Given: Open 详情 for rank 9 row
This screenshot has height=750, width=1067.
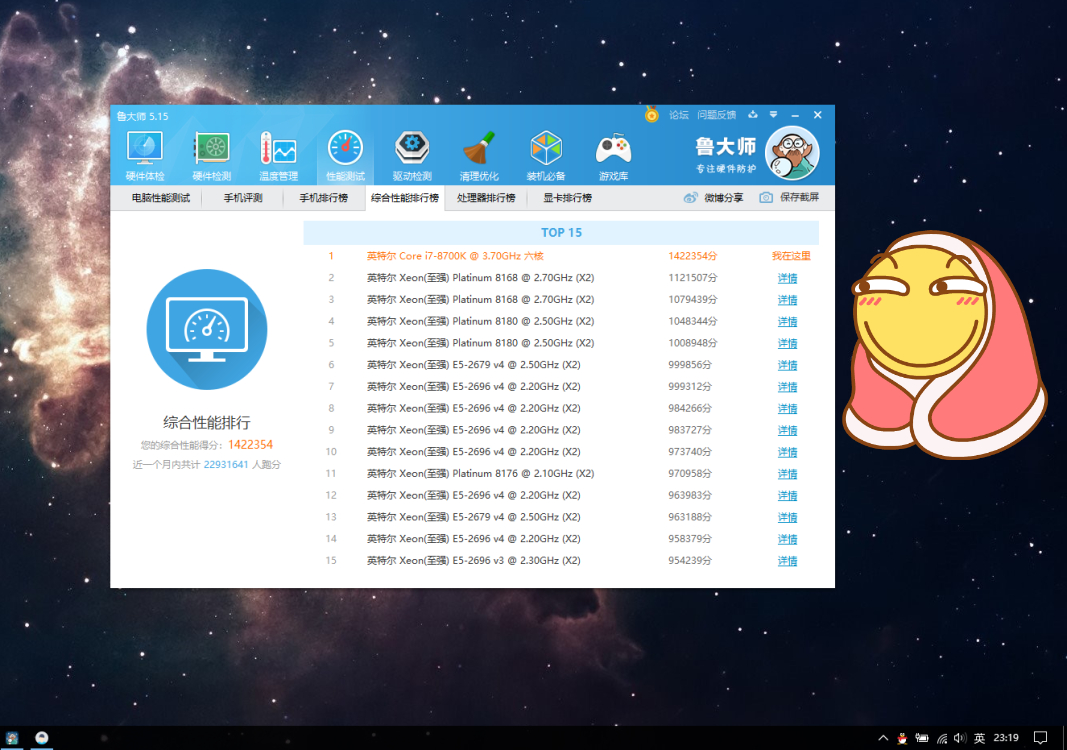Looking at the screenshot, I should pyautogui.click(x=787, y=430).
